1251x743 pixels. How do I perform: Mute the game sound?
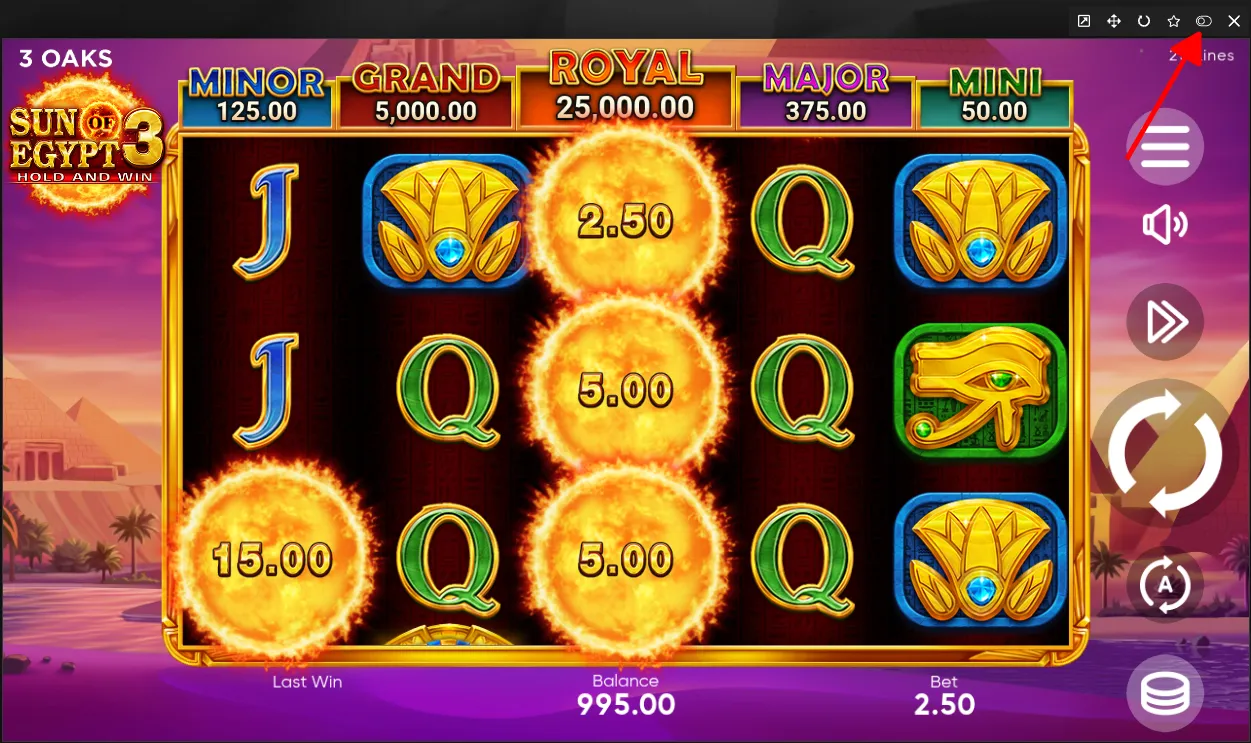click(1165, 226)
